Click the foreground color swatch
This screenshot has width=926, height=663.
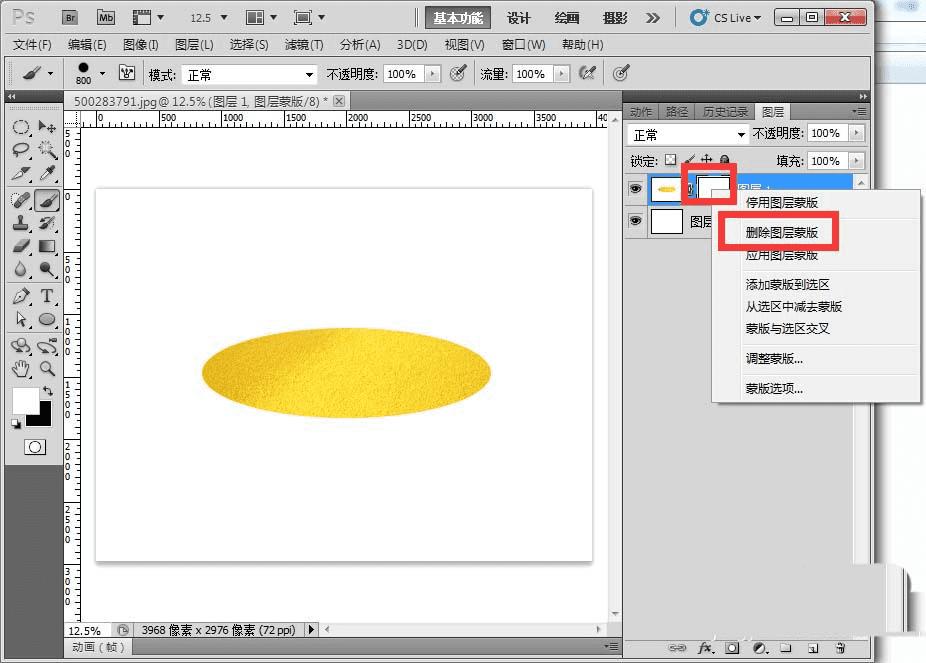[x=24, y=400]
